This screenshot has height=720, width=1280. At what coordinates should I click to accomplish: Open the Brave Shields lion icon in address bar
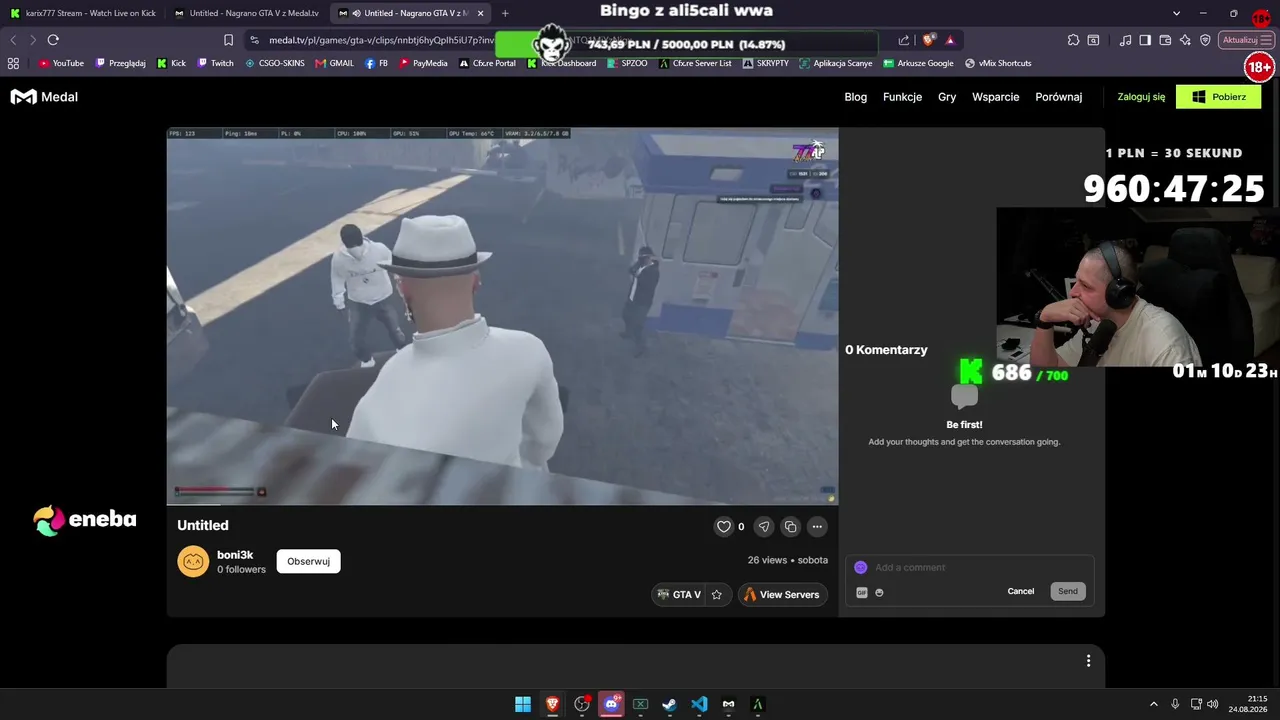929,40
